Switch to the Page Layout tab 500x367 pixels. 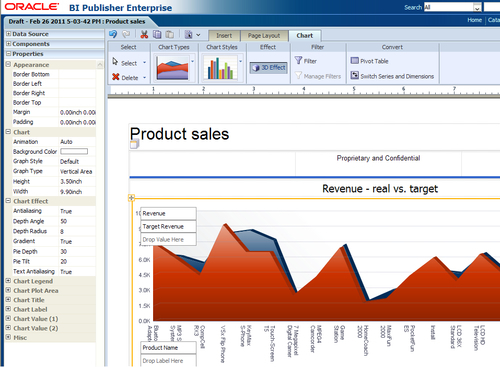[x=264, y=36]
